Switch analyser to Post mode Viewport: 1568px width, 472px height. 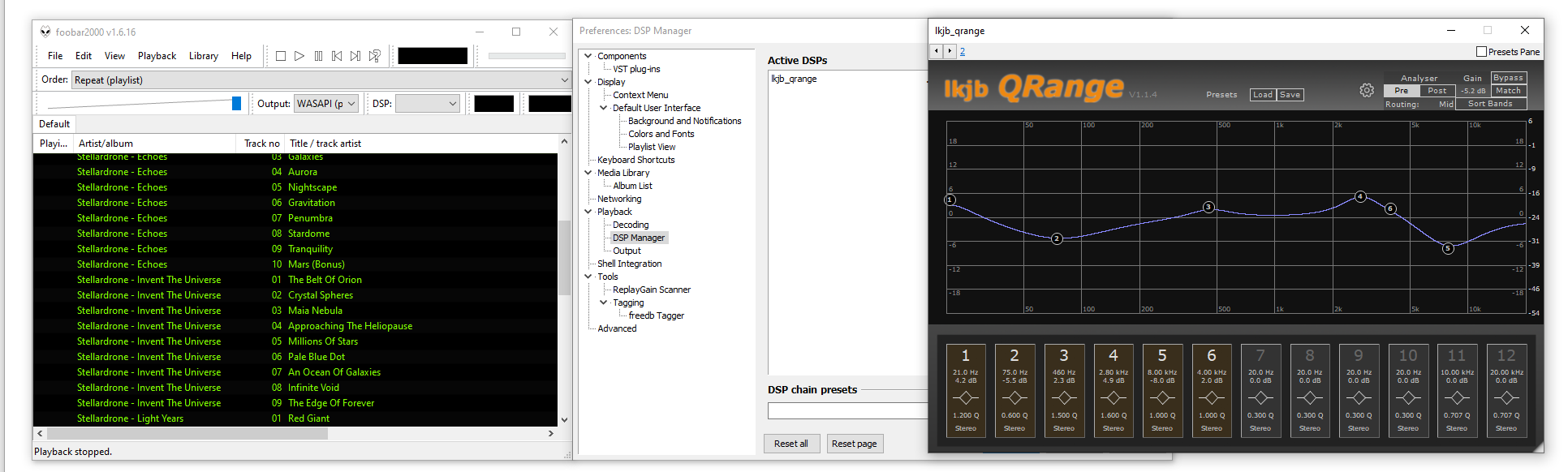pyautogui.click(x=1437, y=91)
